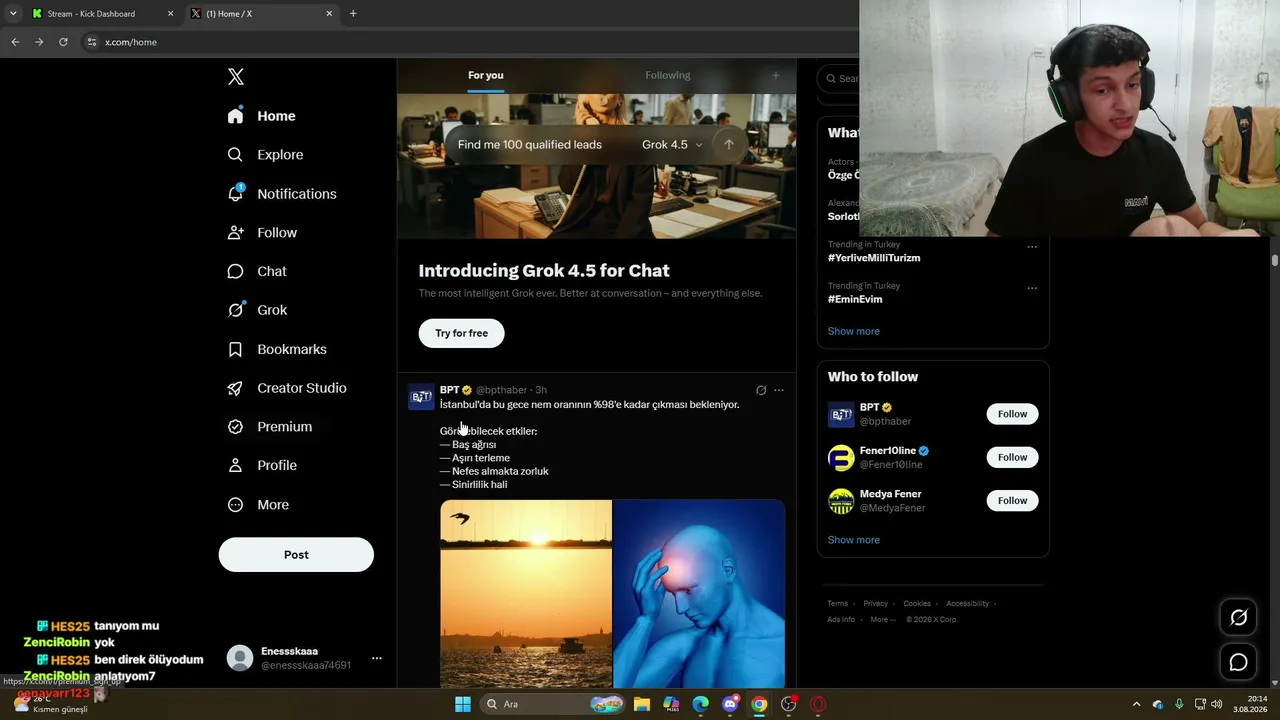
Task: Open the Terms footer link
Action: (837, 604)
